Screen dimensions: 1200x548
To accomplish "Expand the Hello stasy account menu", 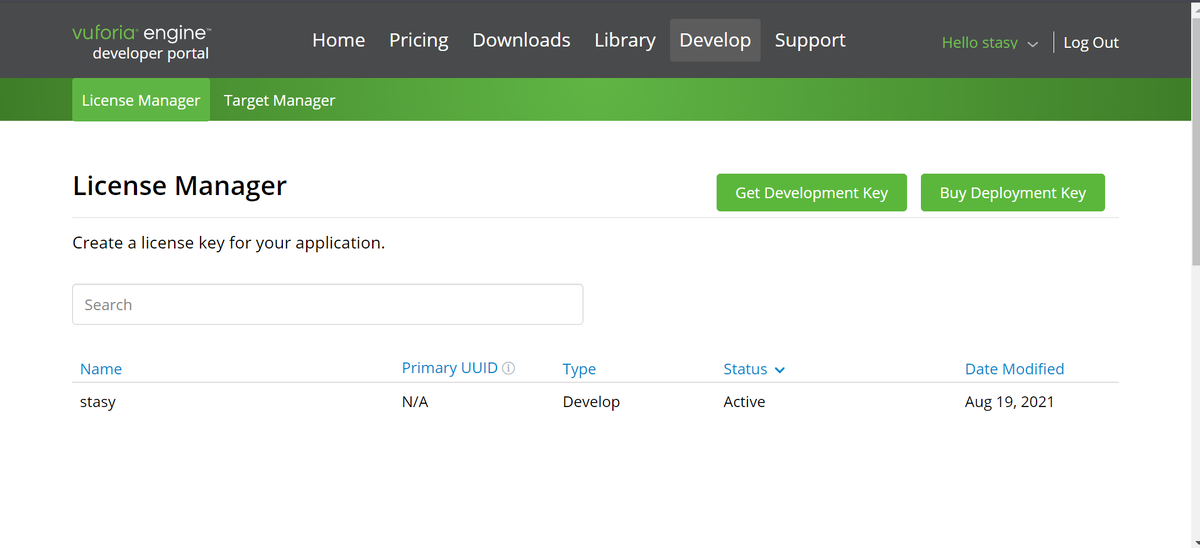I will (990, 43).
